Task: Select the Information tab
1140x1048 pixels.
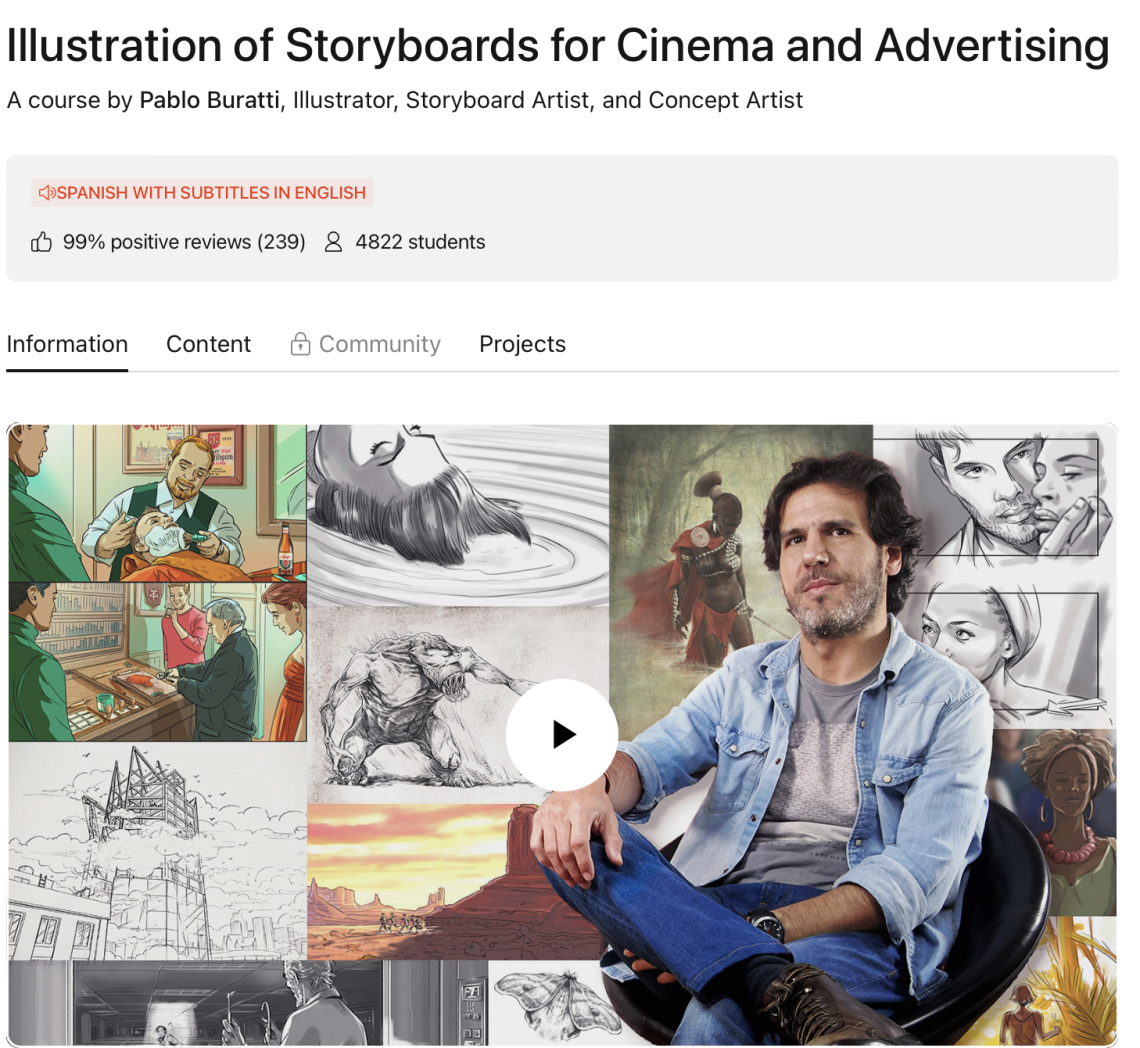Action: pyautogui.click(x=67, y=344)
